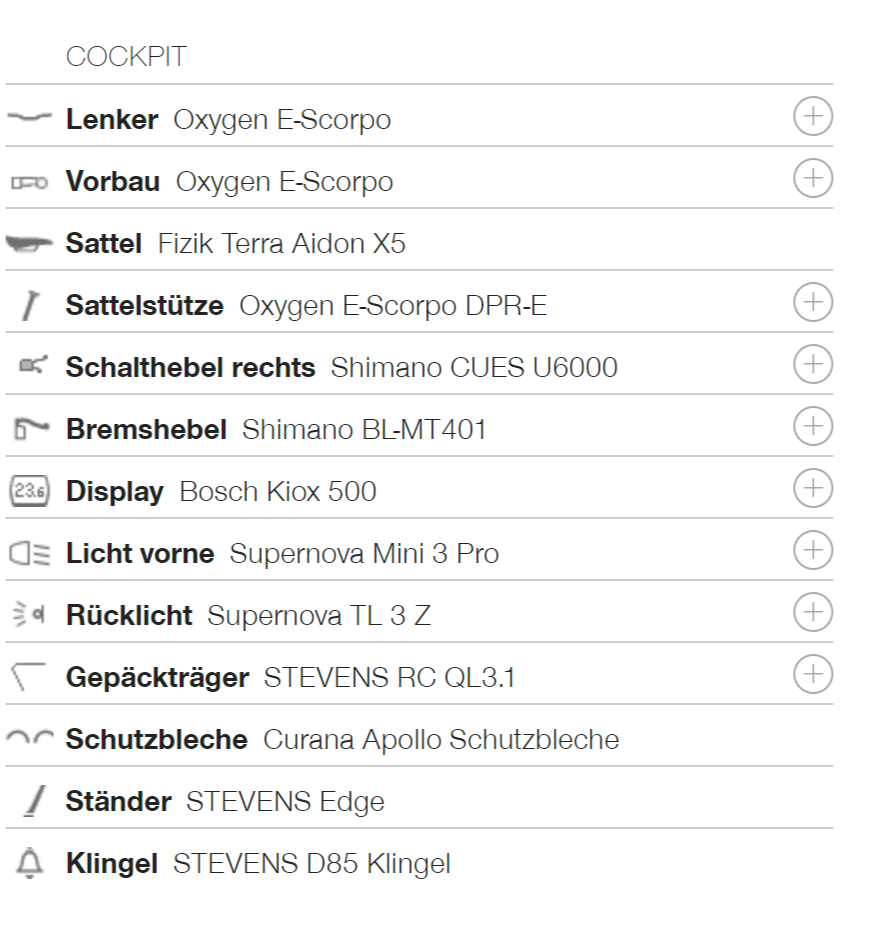Open Bremshebel Shimano BL-MT401 plus button
The image size is (891, 949).
tap(813, 425)
